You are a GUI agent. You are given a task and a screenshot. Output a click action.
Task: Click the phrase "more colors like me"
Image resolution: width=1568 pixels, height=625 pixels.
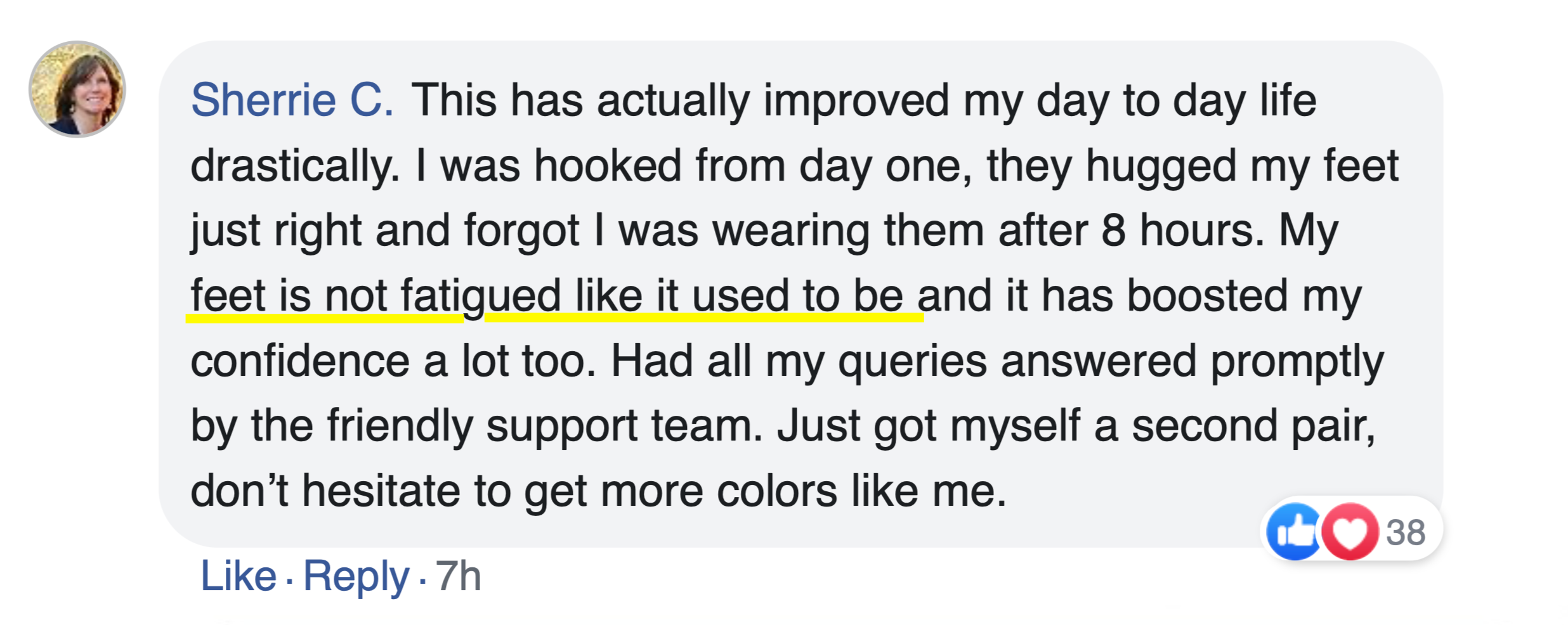[x=802, y=491]
